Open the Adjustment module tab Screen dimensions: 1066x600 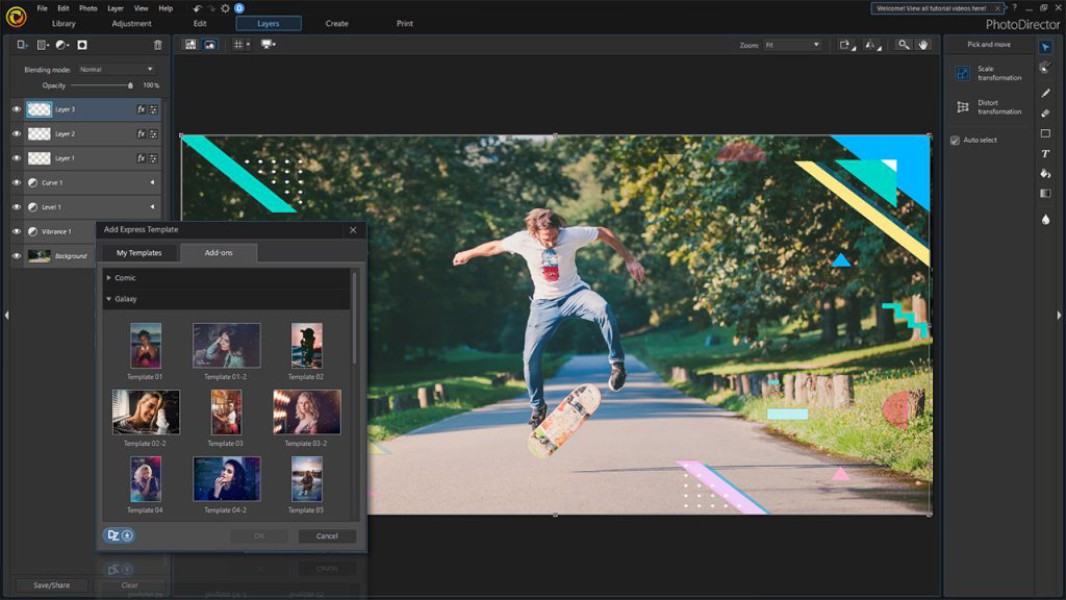click(x=132, y=23)
